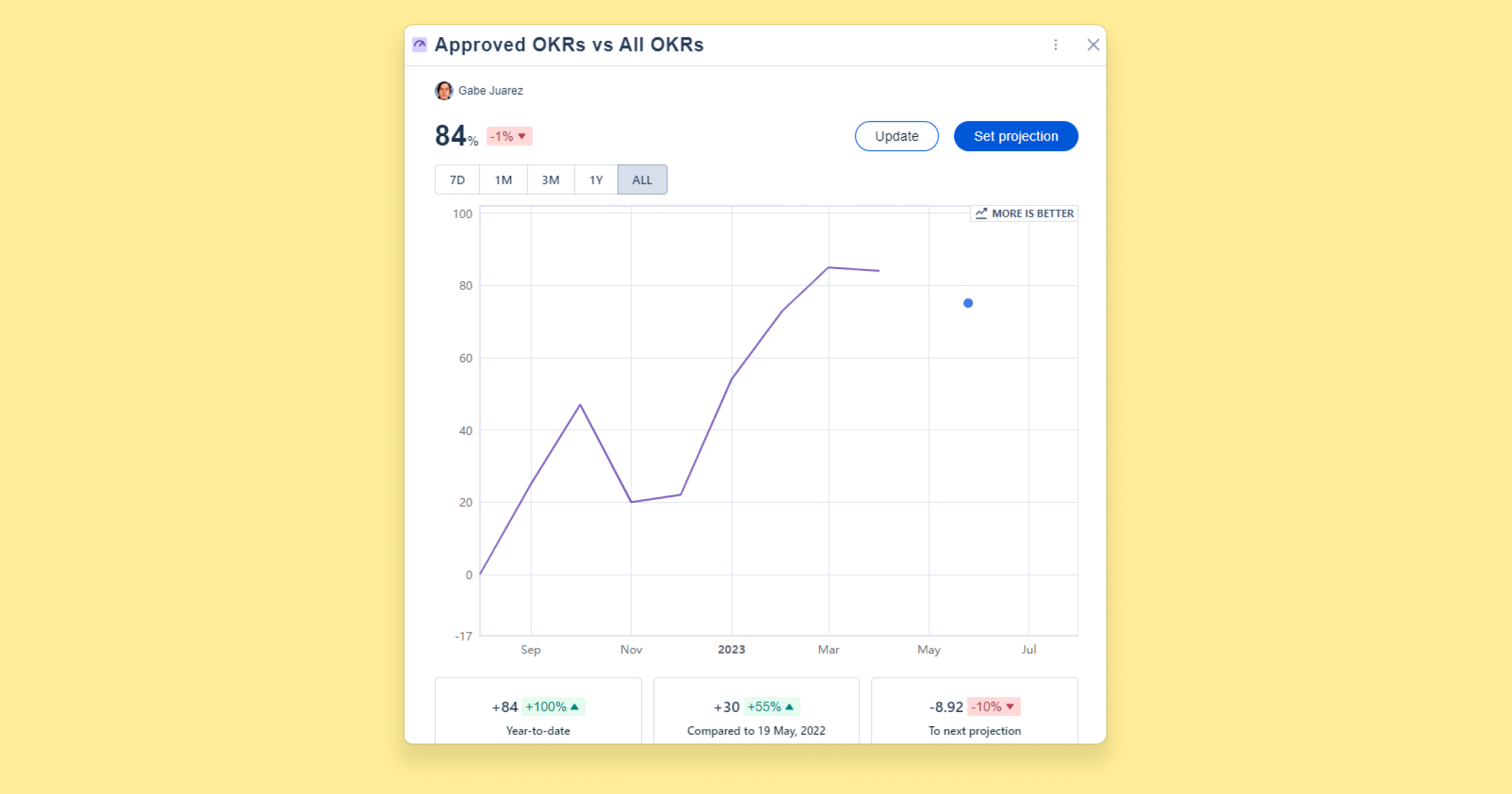Switch to the 1Y tab
The width and height of the screenshot is (1512, 794).
[x=595, y=180]
